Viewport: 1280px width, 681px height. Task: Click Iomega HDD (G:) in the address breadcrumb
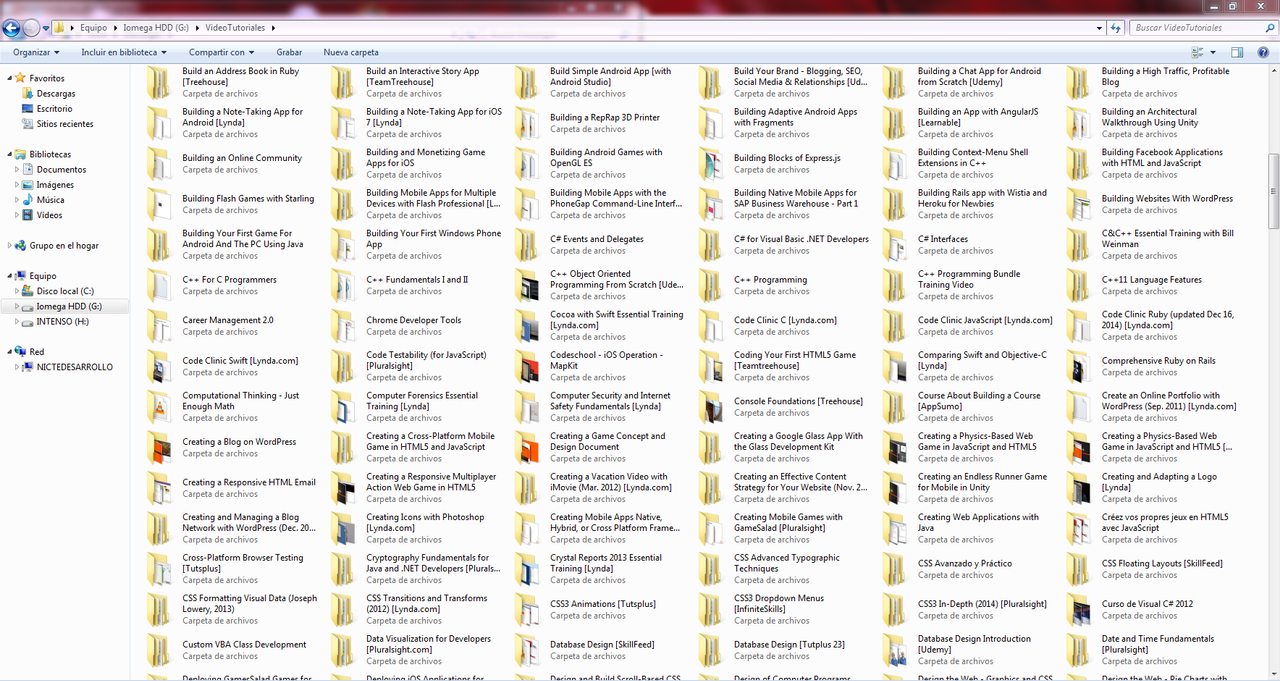point(154,28)
